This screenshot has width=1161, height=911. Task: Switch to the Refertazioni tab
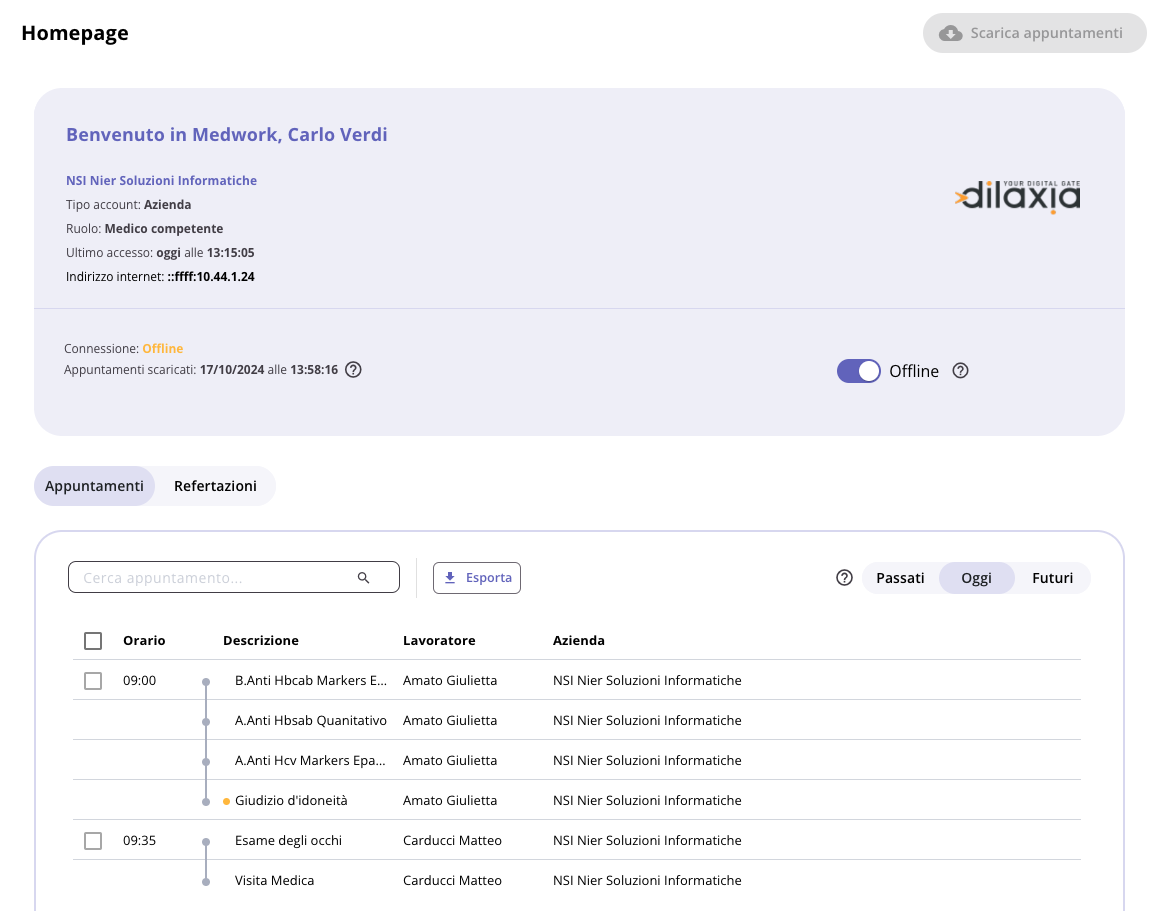tap(215, 485)
